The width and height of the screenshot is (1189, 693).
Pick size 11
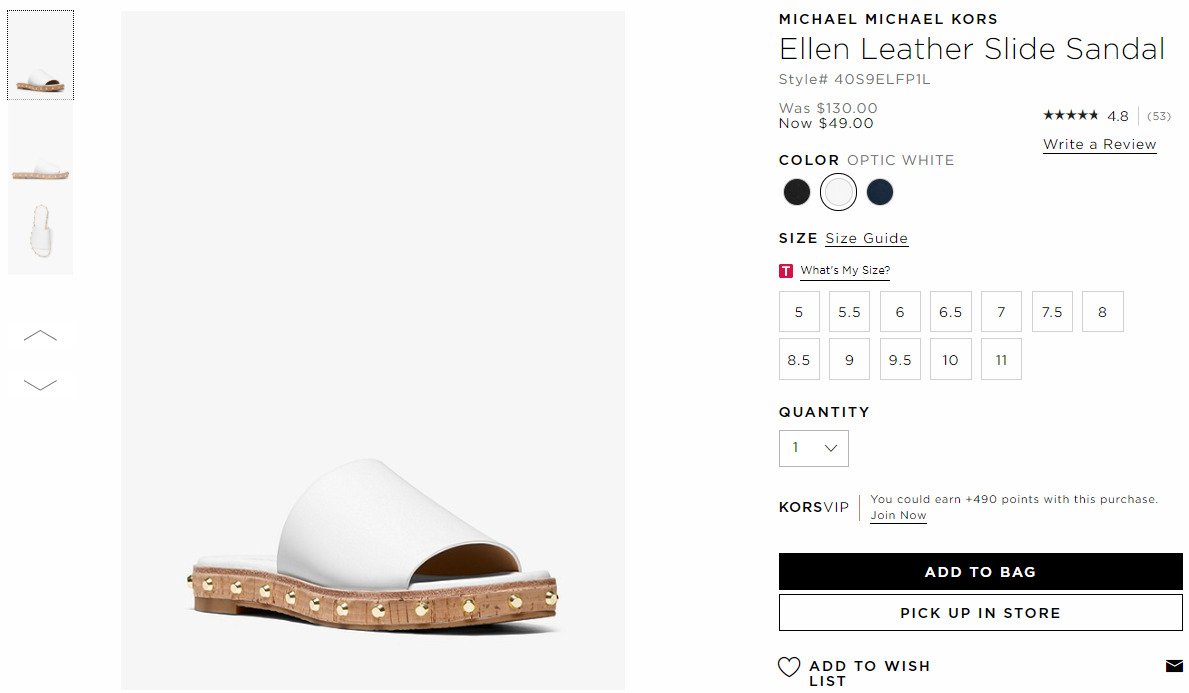[x=1001, y=359]
